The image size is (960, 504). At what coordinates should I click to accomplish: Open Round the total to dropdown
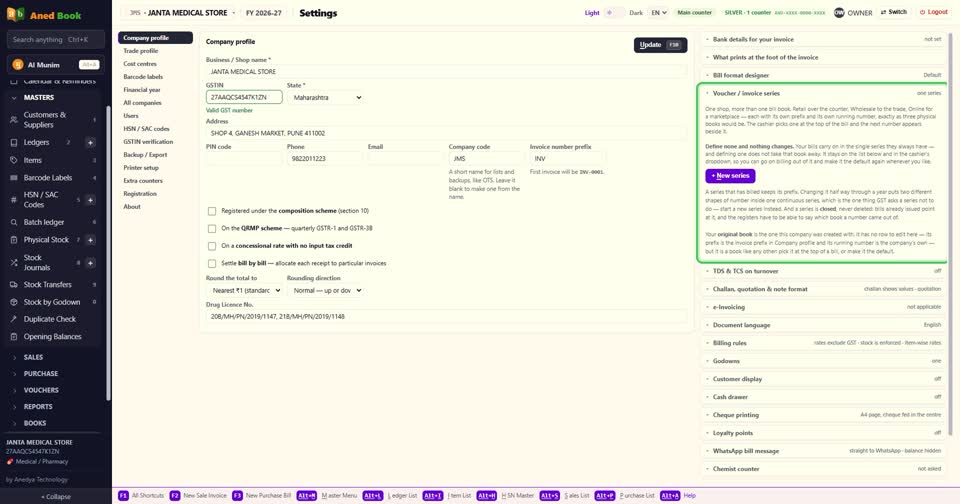(244, 290)
